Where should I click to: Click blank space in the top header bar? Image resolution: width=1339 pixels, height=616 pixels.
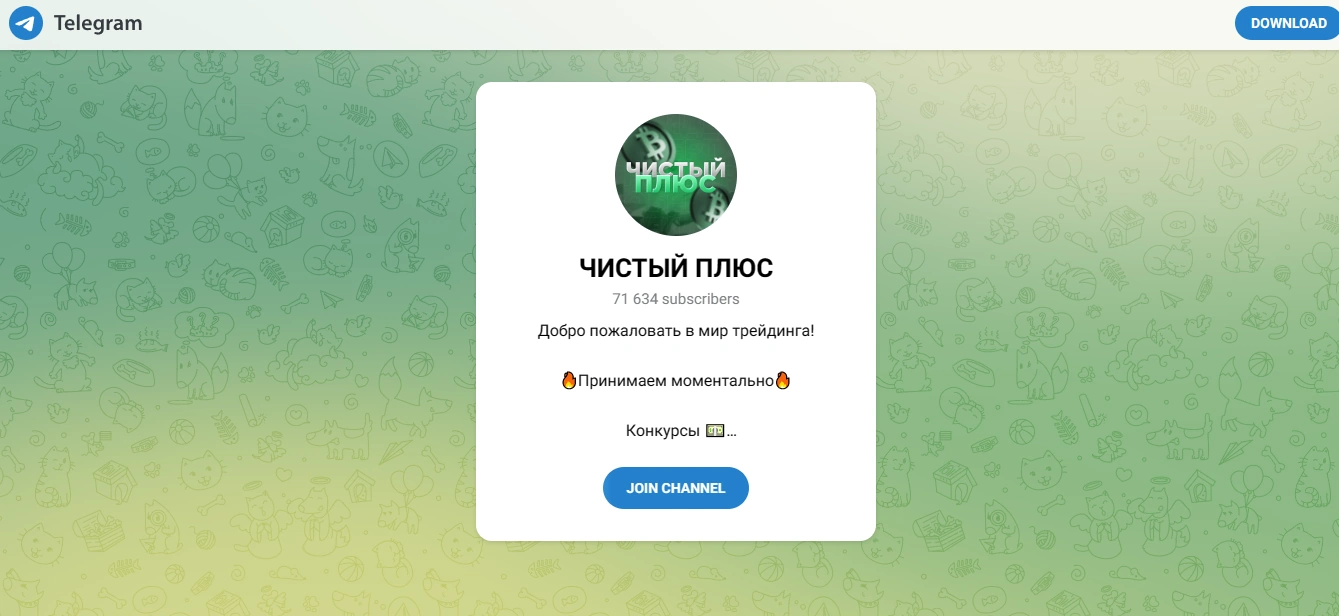click(x=680, y=24)
